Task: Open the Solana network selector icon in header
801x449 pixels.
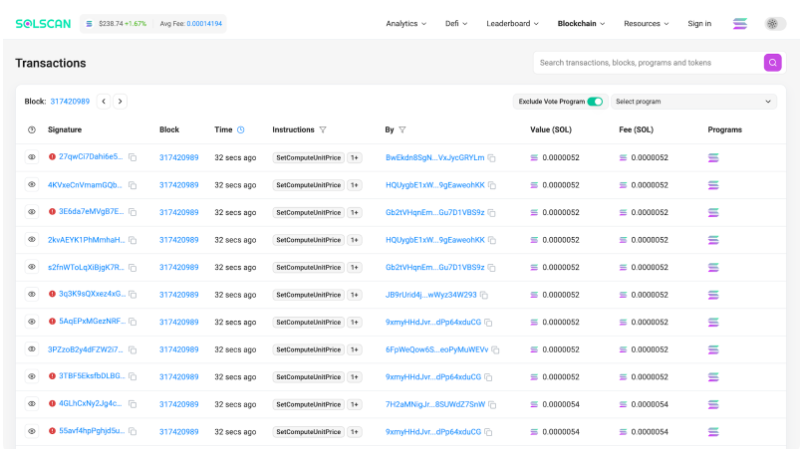Action: pyautogui.click(x=740, y=23)
